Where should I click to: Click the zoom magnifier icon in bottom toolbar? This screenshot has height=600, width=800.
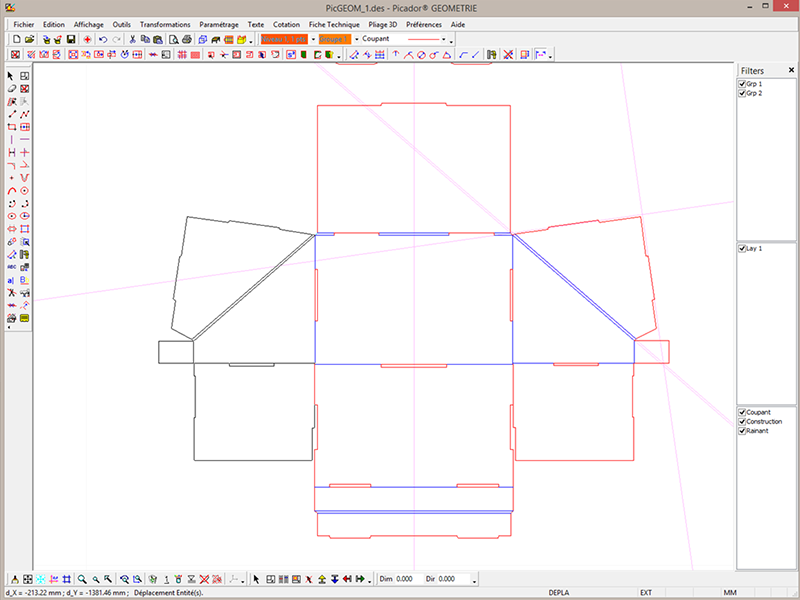[x=81, y=579]
